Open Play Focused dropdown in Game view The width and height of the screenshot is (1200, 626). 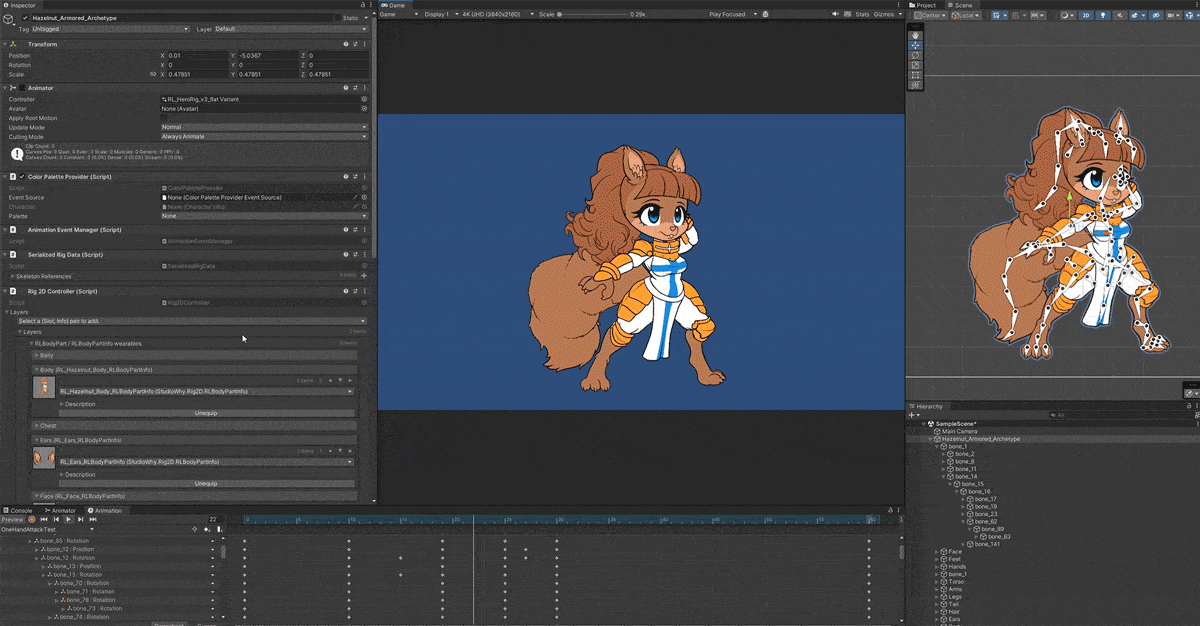click(734, 15)
